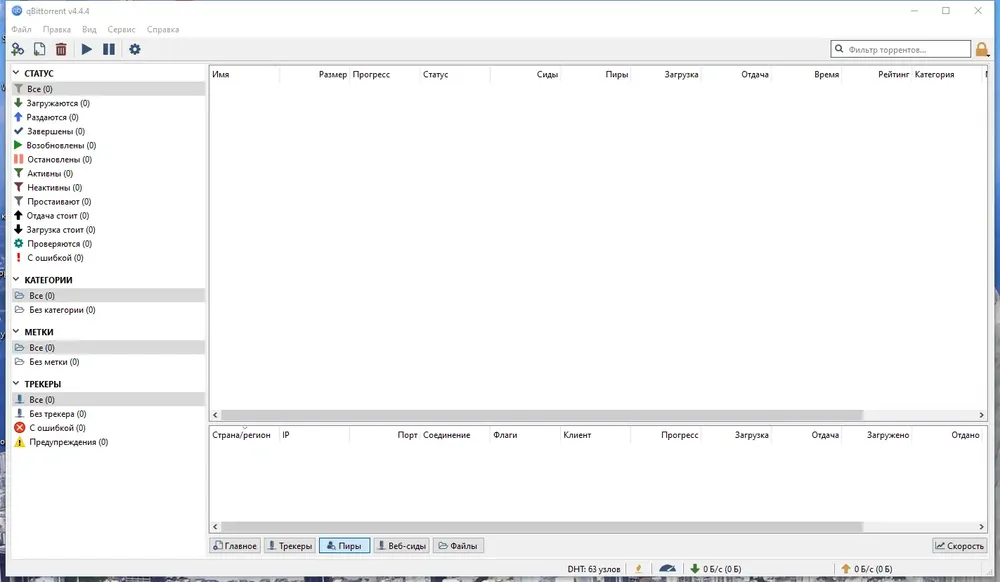
Task: Click the add torrent file icon
Action: 39,49
